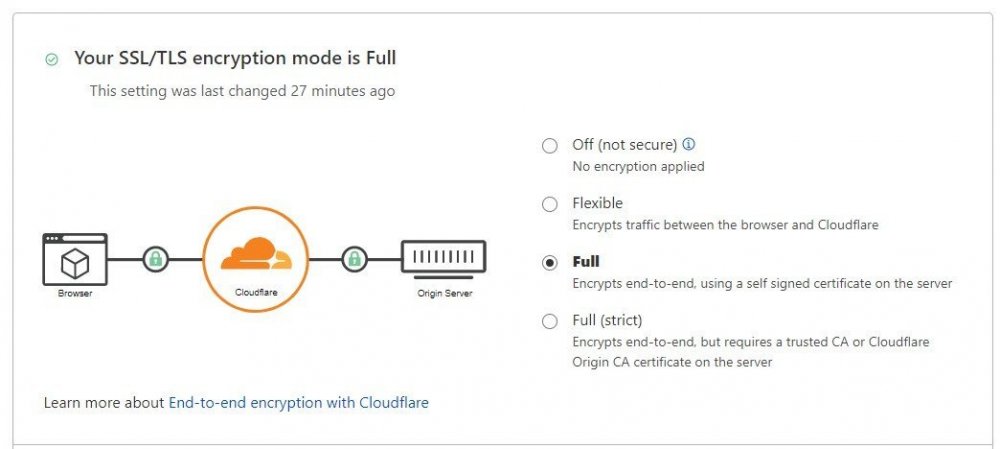Click 'Your SSL/TLS encryption mode is Full' heading

(235, 58)
